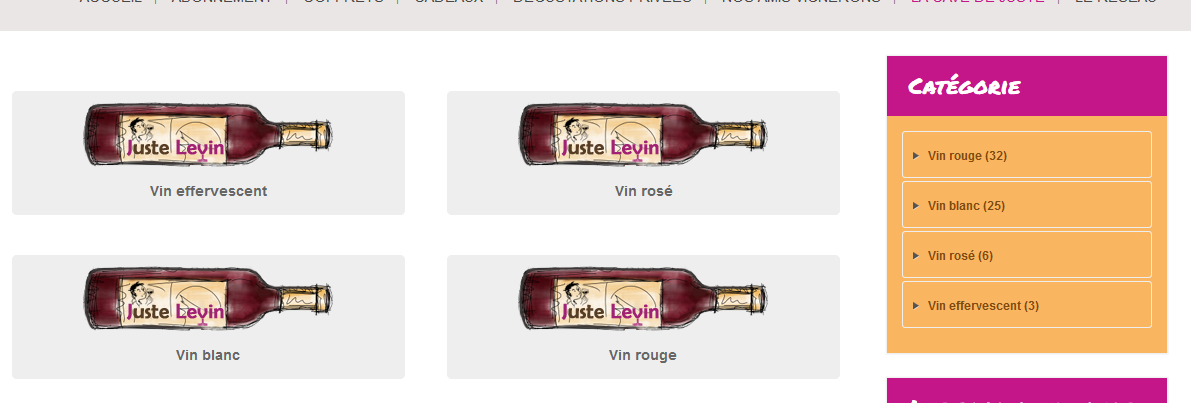Open the Vin blanc bottle image

point(208,299)
